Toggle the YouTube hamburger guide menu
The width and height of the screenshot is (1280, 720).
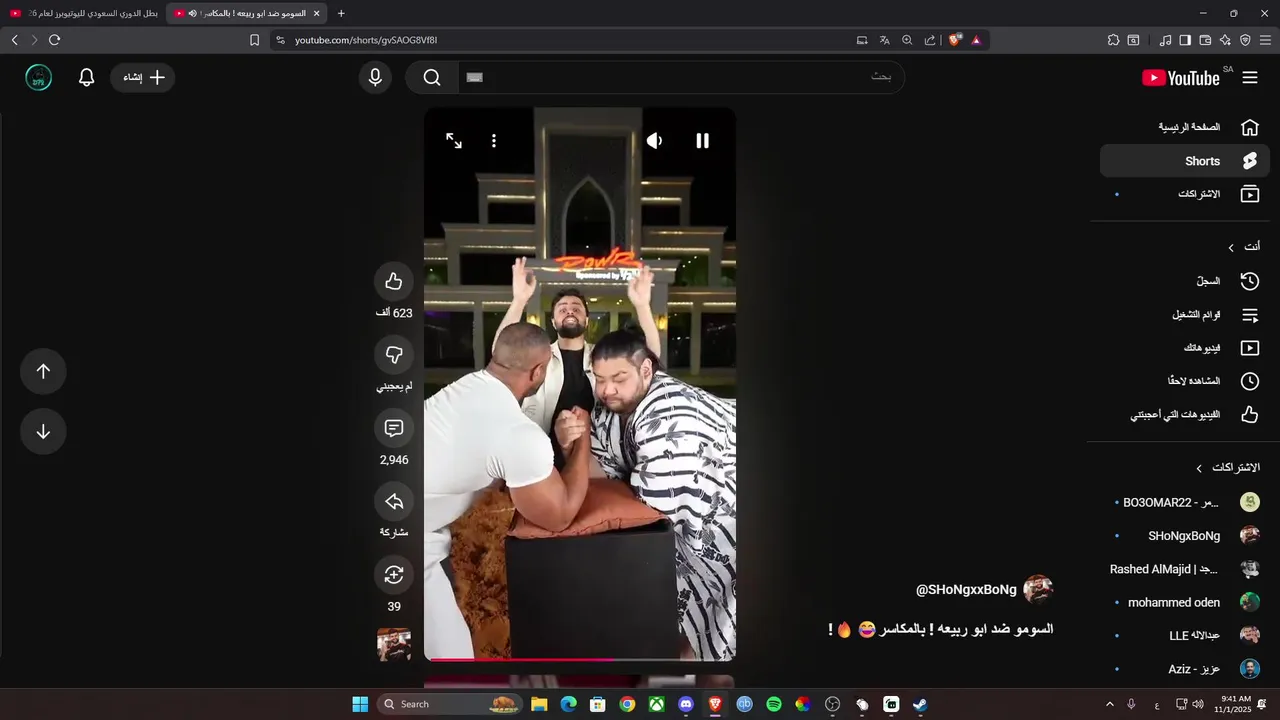[1250, 78]
